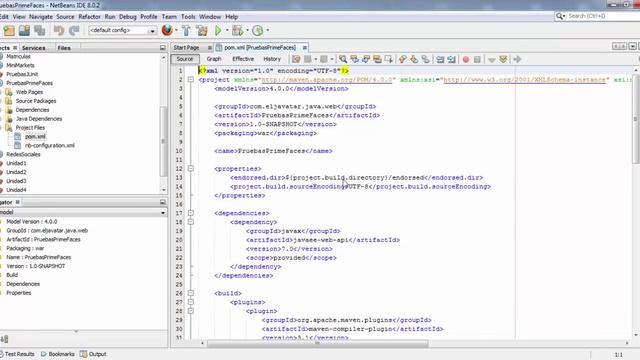The image size is (640, 360).
Task: Switch to the Files tab
Action: 64,48
